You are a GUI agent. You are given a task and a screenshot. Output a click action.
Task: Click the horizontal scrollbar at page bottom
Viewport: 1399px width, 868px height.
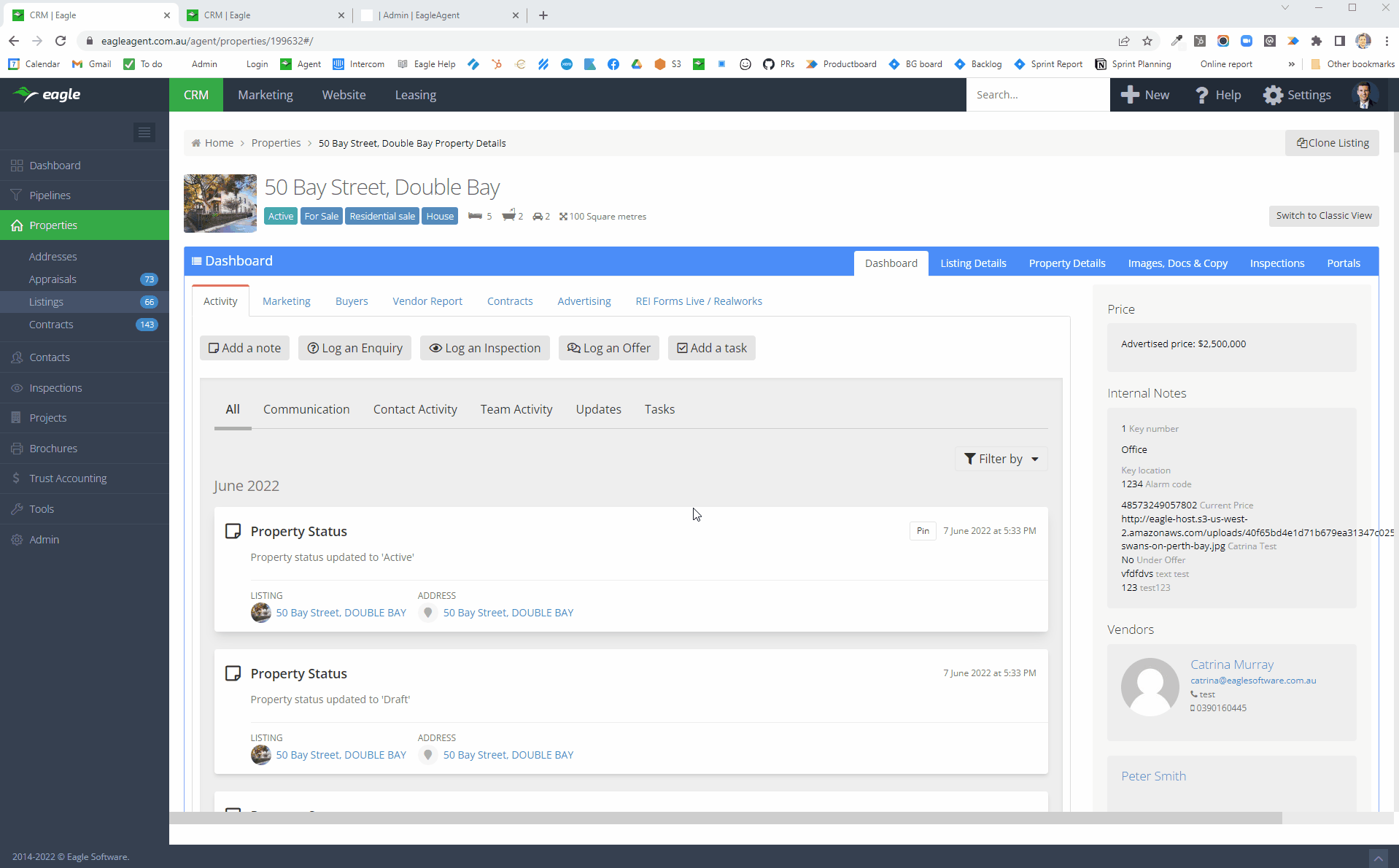click(725, 818)
